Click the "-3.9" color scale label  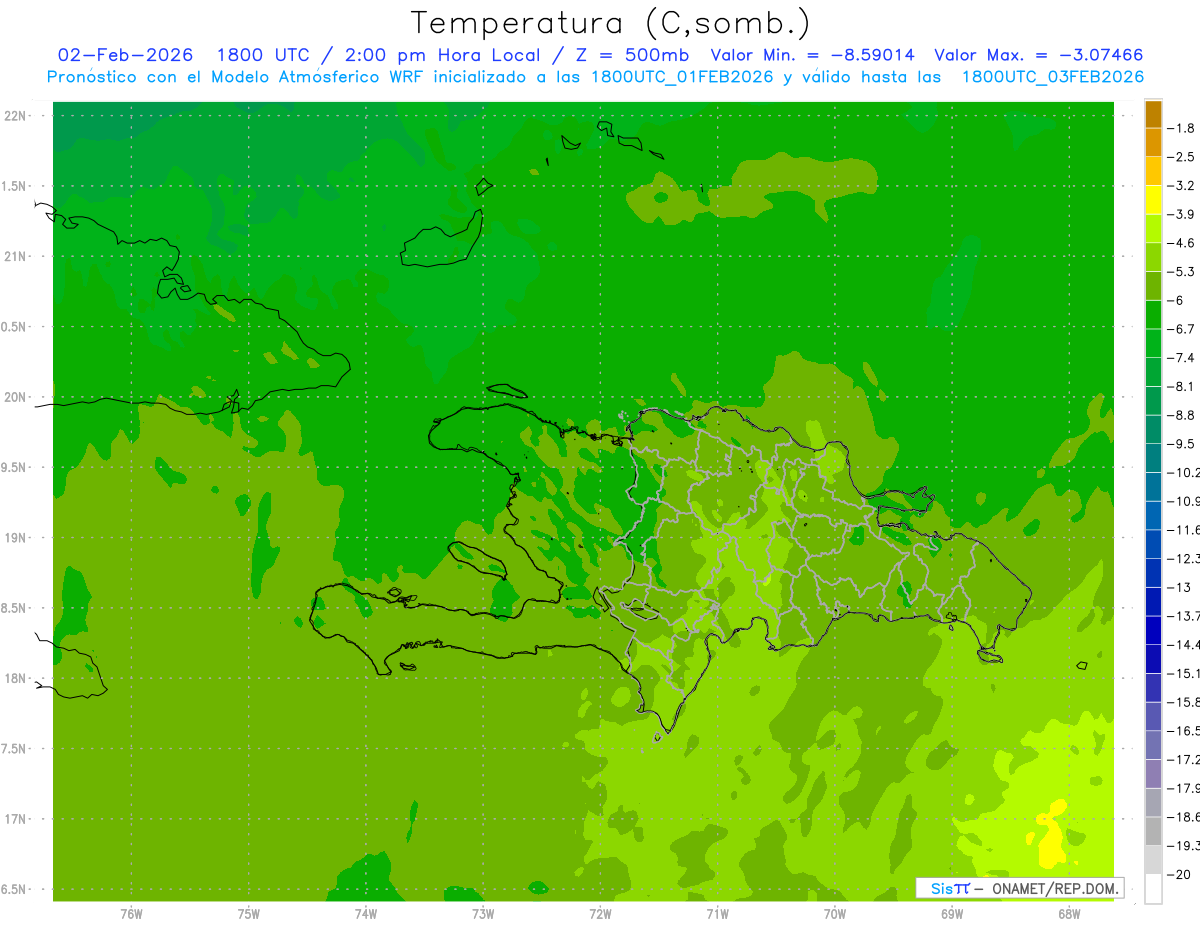(1181, 214)
